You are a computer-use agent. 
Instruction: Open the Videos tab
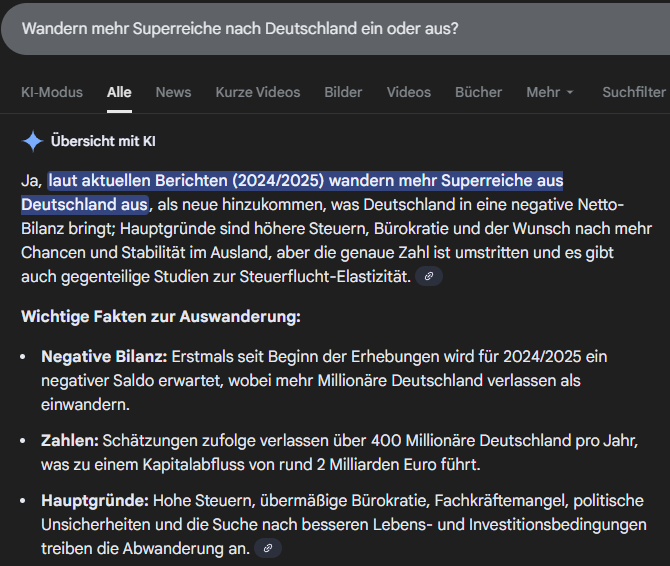pos(408,92)
